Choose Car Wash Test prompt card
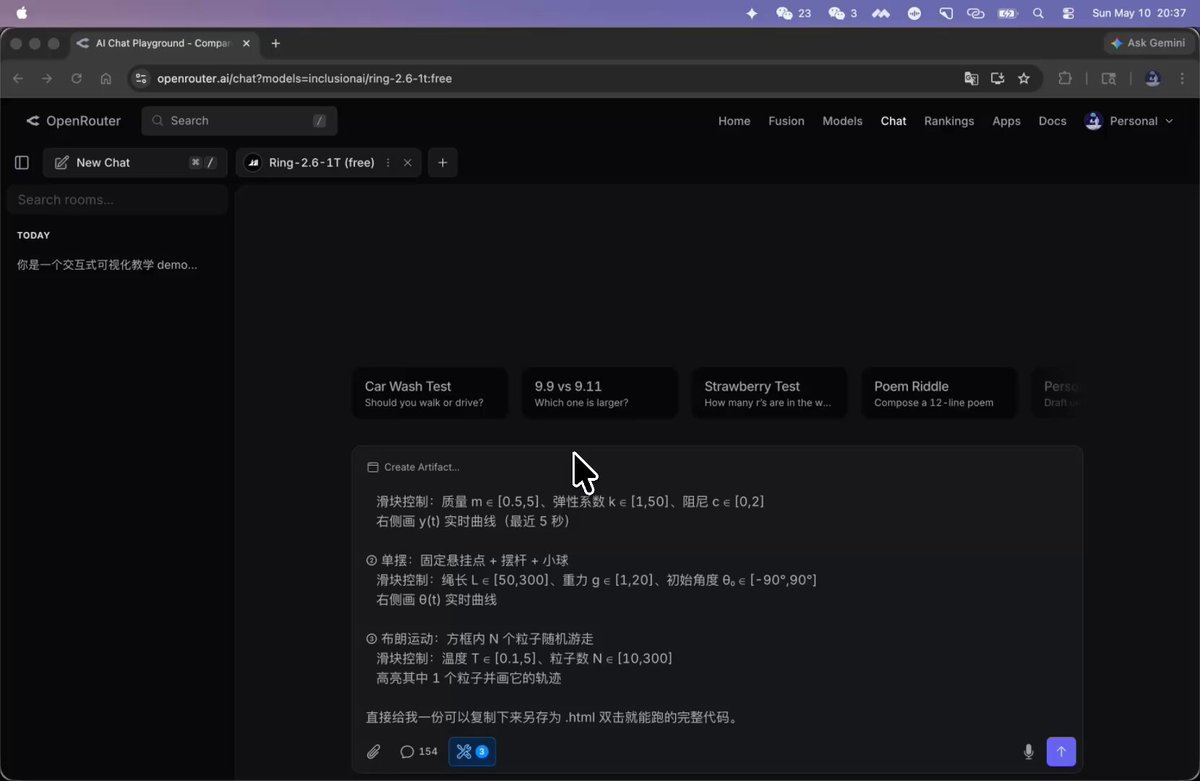 (x=430, y=393)
